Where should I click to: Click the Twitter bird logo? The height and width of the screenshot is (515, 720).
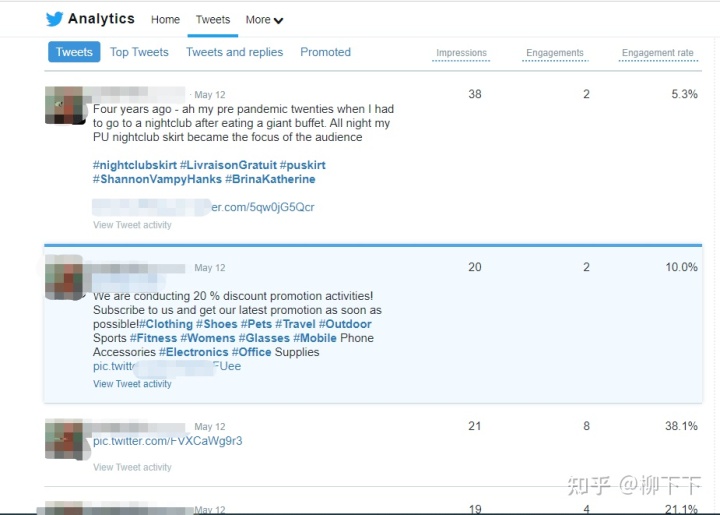point(54,19)
